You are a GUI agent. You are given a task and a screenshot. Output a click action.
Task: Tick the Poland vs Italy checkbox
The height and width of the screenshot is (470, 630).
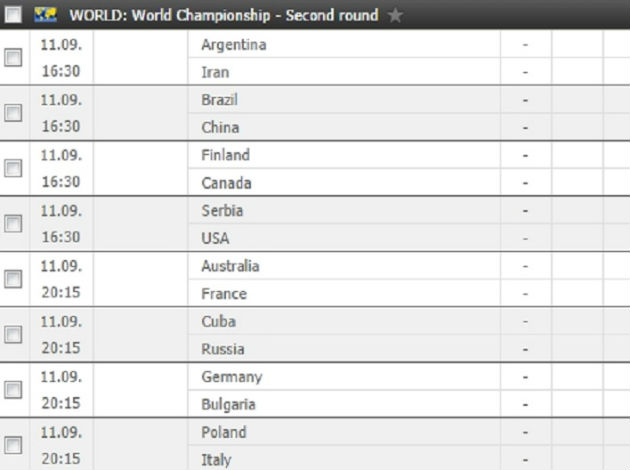[13, 446]
